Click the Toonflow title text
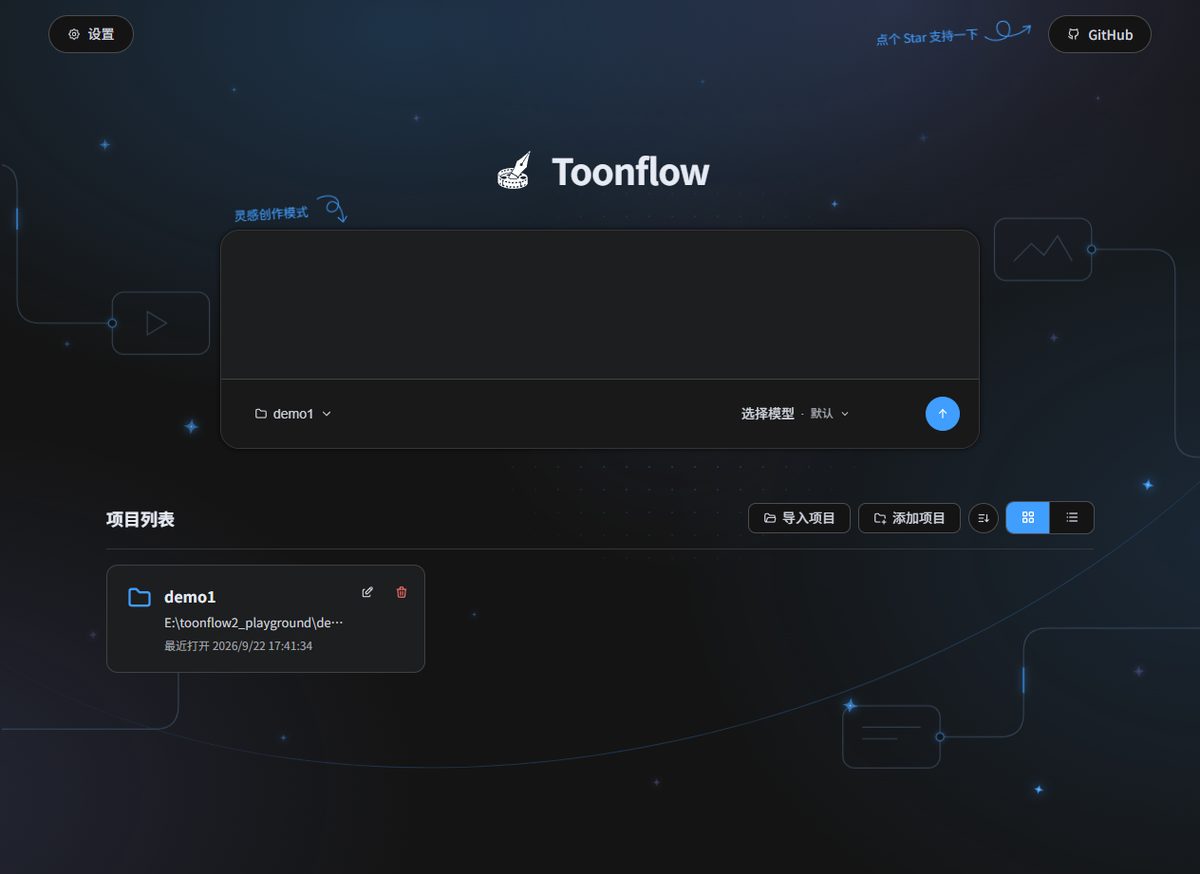This screenshot has height=874, width=1200. (630, 171)
